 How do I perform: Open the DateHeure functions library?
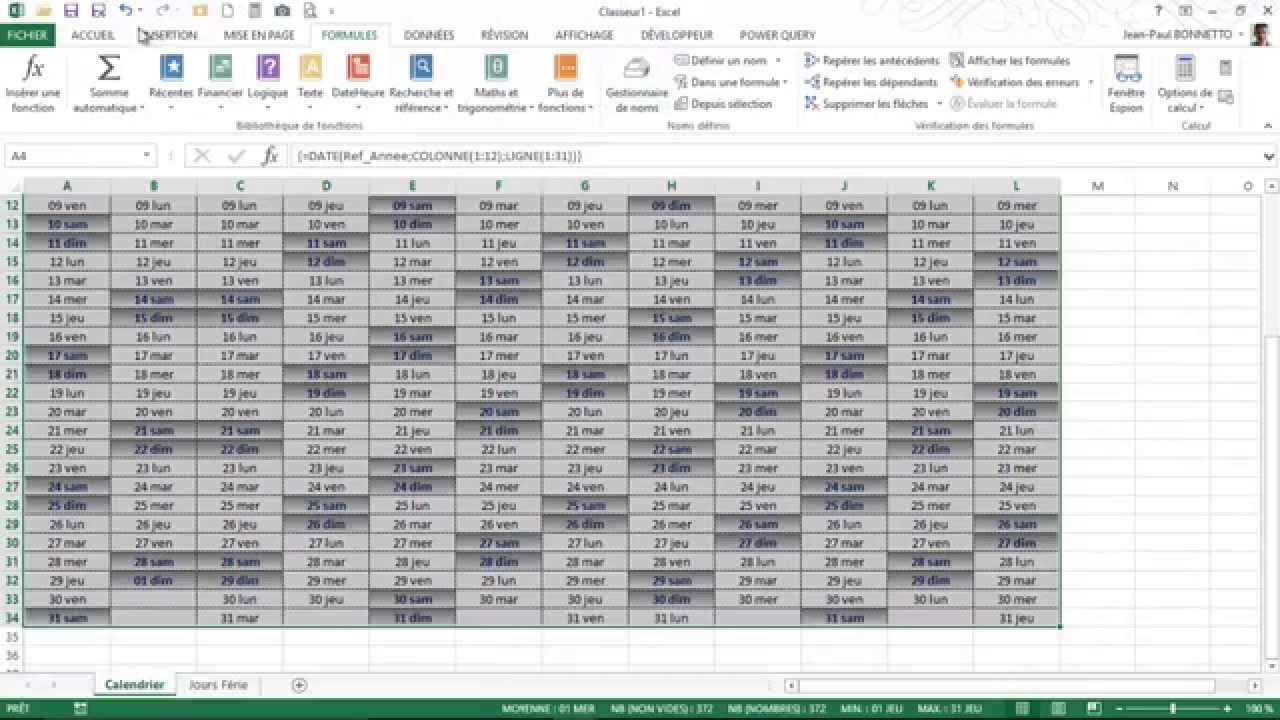tap(358, 83)
